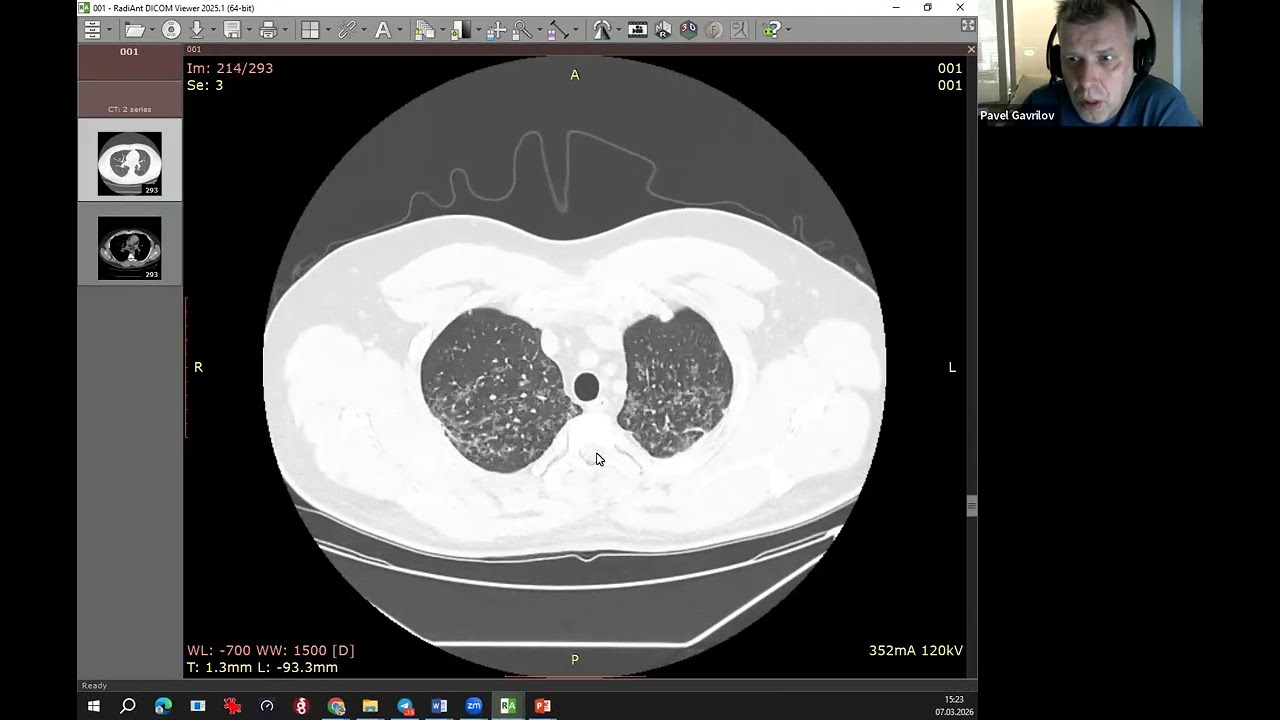Open Zoom from the taskbar
The height and width of the screenshot is (720, 1280).
click(x=474, y=706)
